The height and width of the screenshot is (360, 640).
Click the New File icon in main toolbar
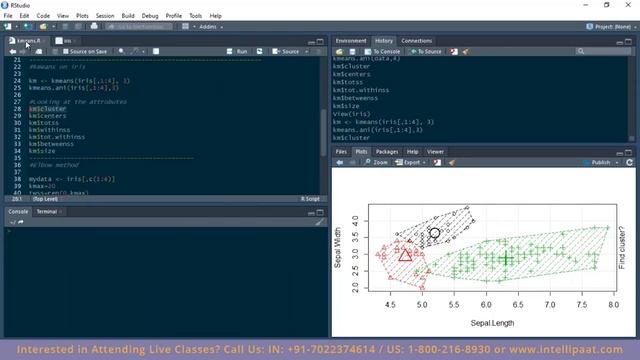click(7, 27)
